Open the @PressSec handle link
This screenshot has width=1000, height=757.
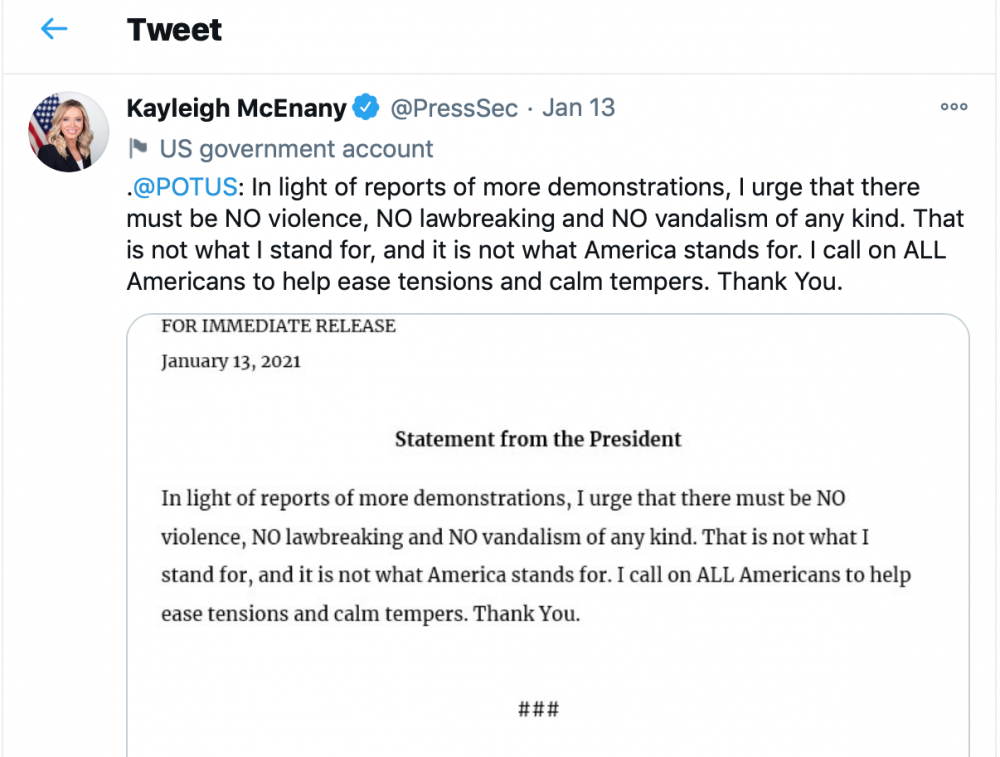click(x=453, y=108)
